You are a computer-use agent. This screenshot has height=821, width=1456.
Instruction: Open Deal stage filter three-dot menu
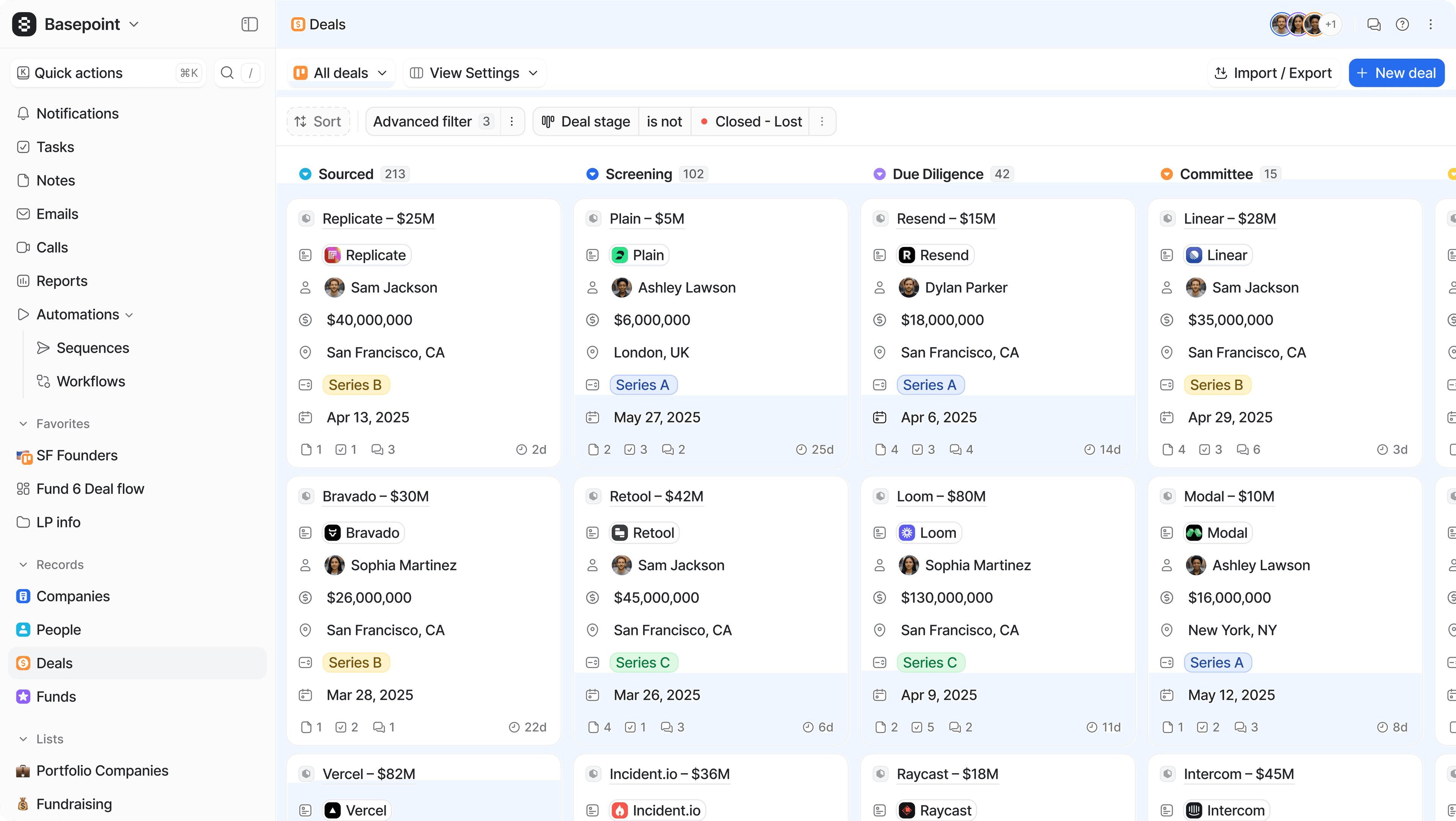pos(822,121)
